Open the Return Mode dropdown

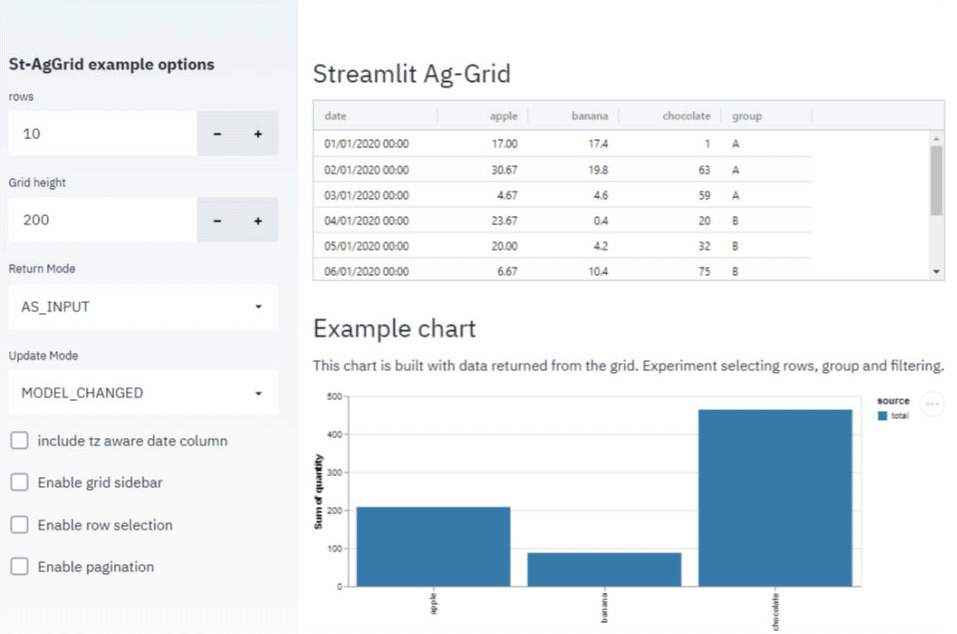(143, 307)
